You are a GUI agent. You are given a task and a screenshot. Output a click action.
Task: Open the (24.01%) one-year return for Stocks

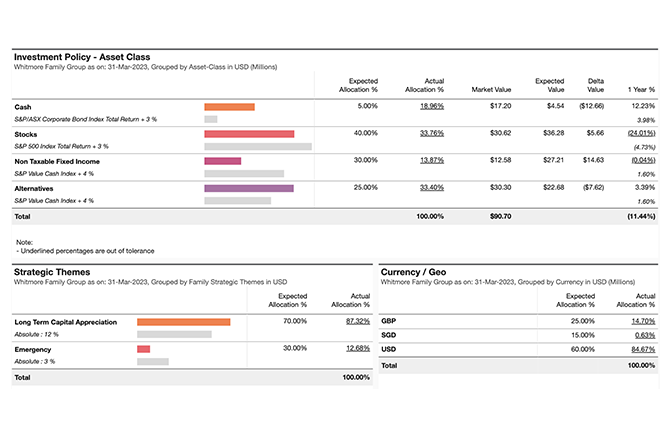tap(641, 132)
